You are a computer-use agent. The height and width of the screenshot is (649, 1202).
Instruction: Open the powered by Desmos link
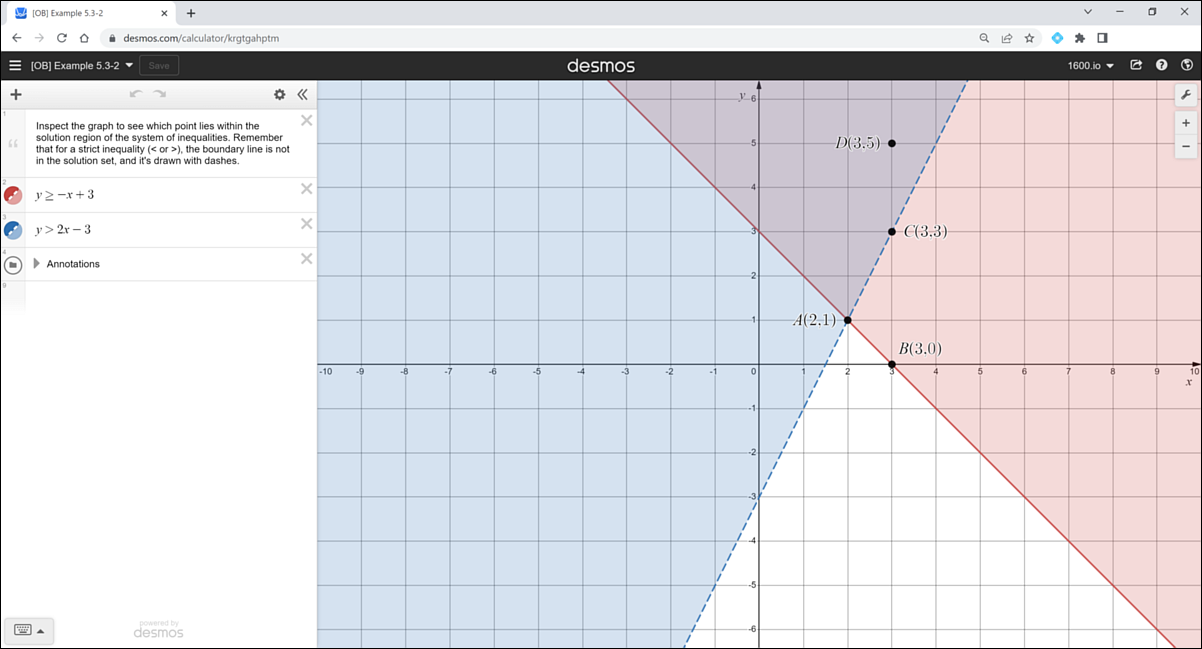[x=158, y=628]
